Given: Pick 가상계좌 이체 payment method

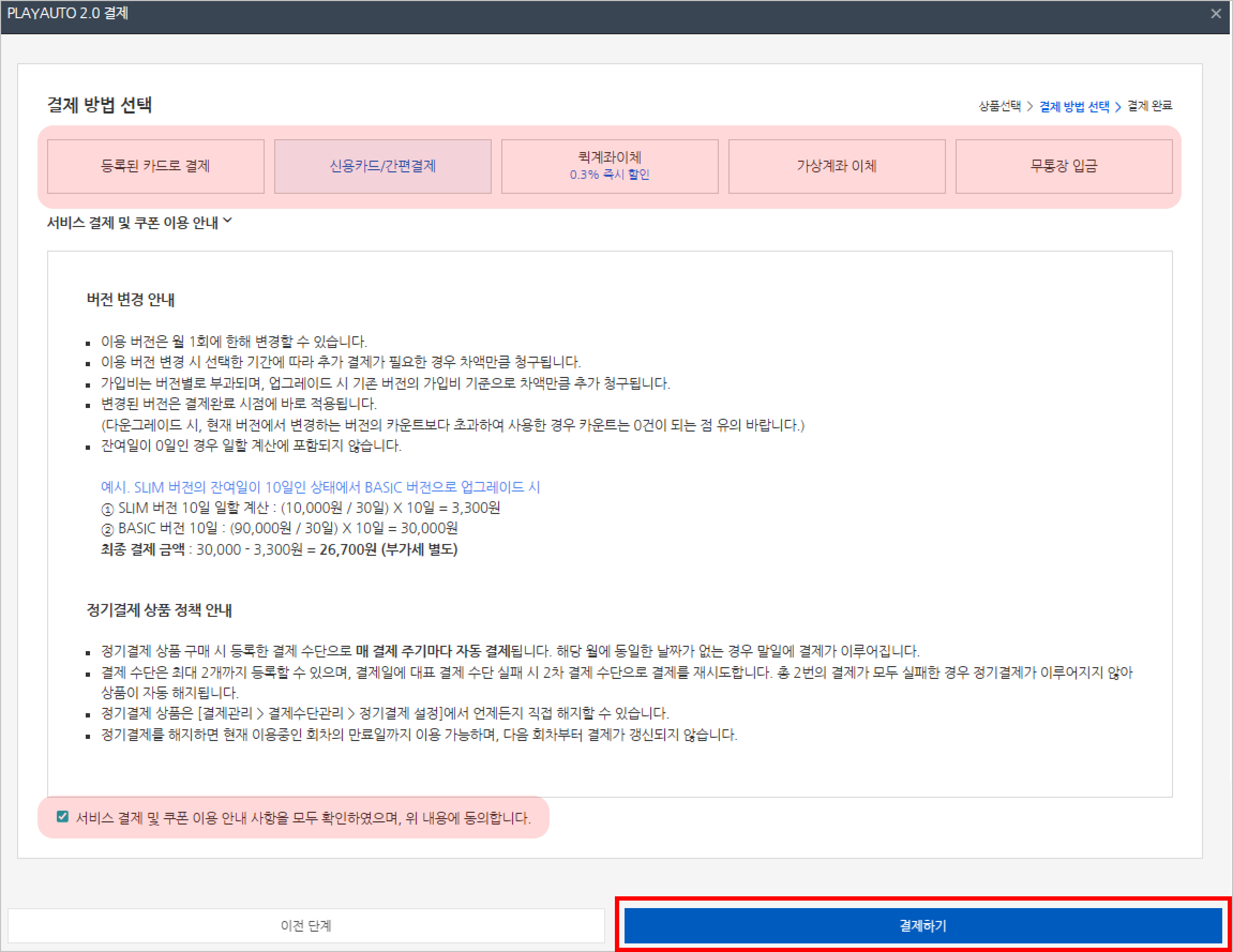Looking at the screenshot, I should tap(836, 166).
